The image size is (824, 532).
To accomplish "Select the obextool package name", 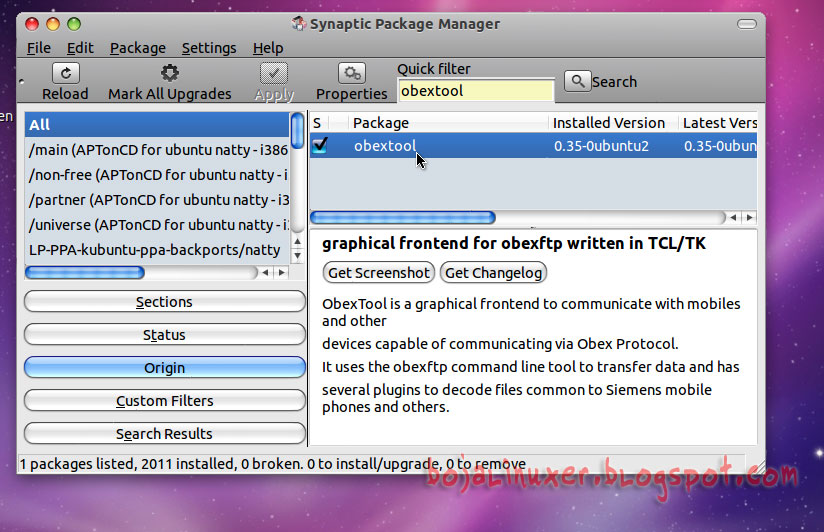I will click(x=385, y=146).
